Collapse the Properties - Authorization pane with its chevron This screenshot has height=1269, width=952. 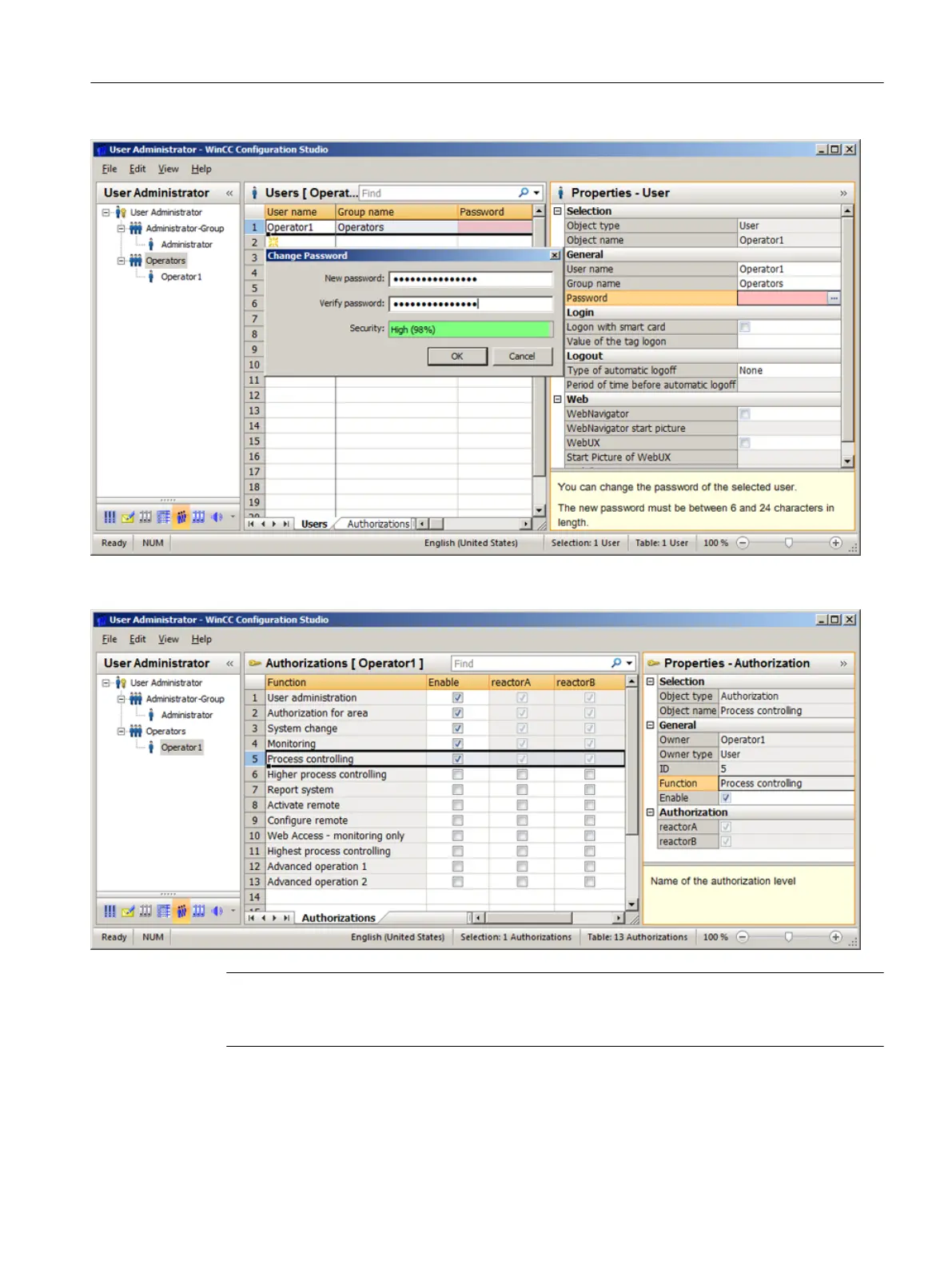pos(843,664)
